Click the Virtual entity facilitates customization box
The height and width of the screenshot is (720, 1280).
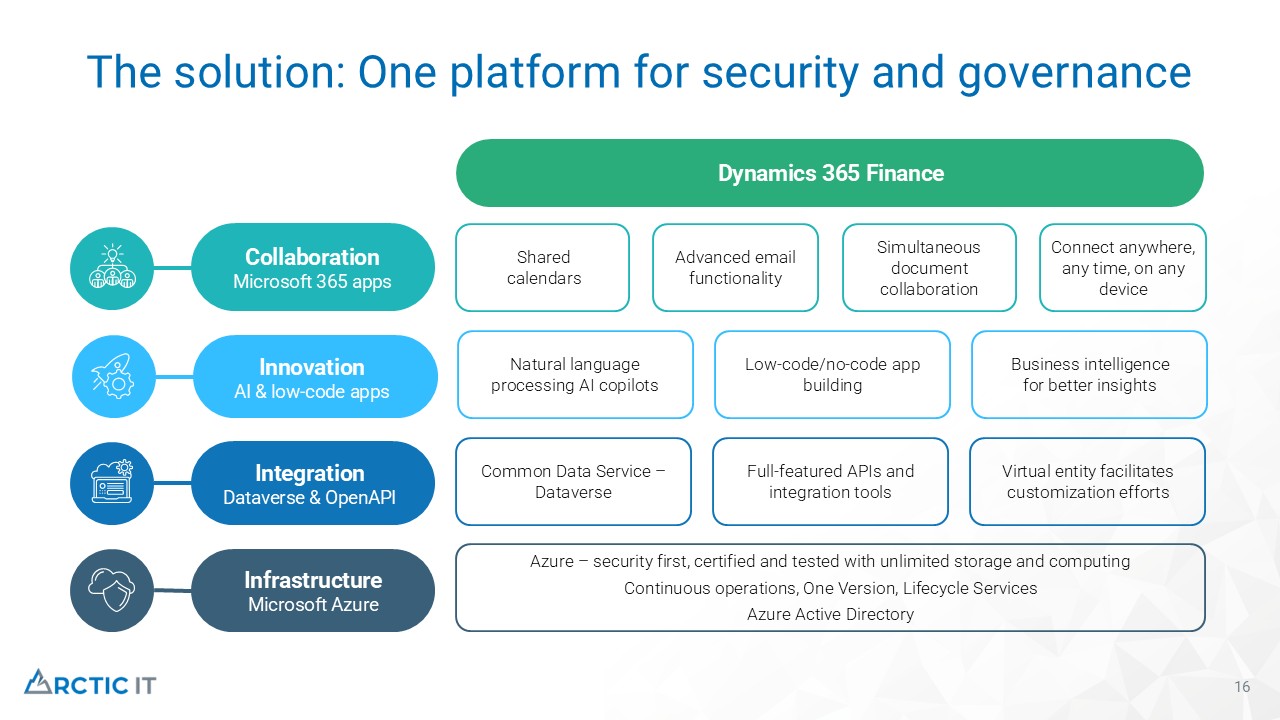point(1087,481)
